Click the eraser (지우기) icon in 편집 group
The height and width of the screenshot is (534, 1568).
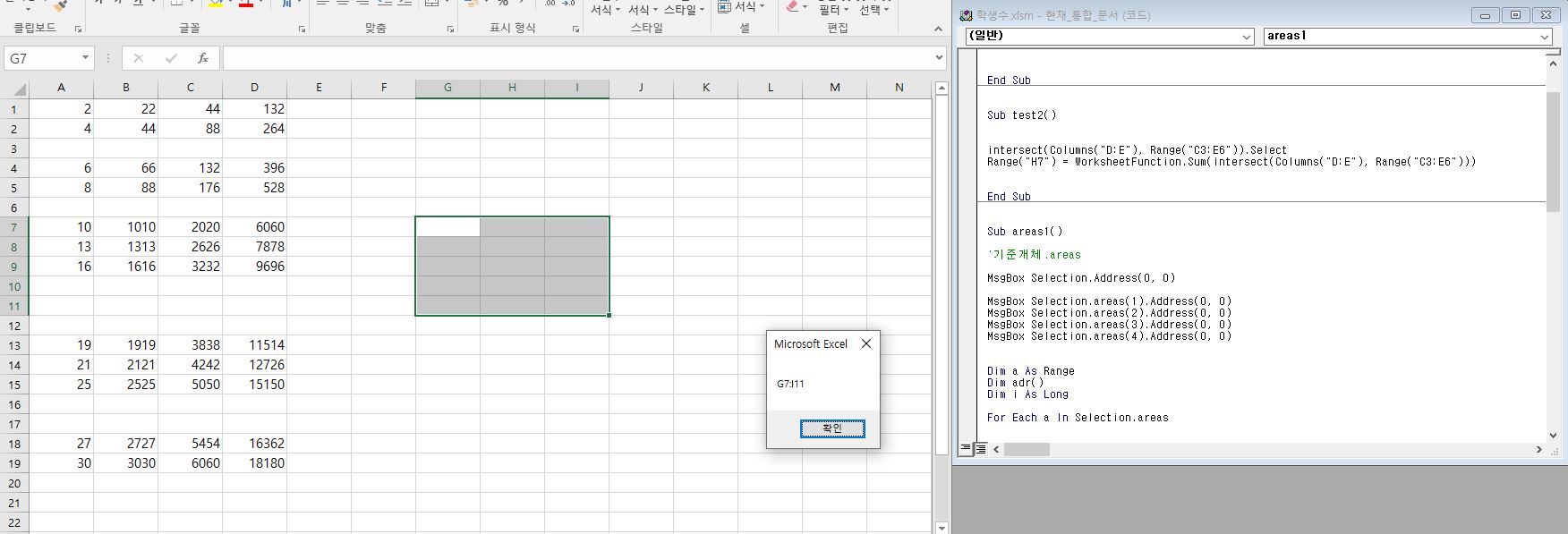(792, 6)
